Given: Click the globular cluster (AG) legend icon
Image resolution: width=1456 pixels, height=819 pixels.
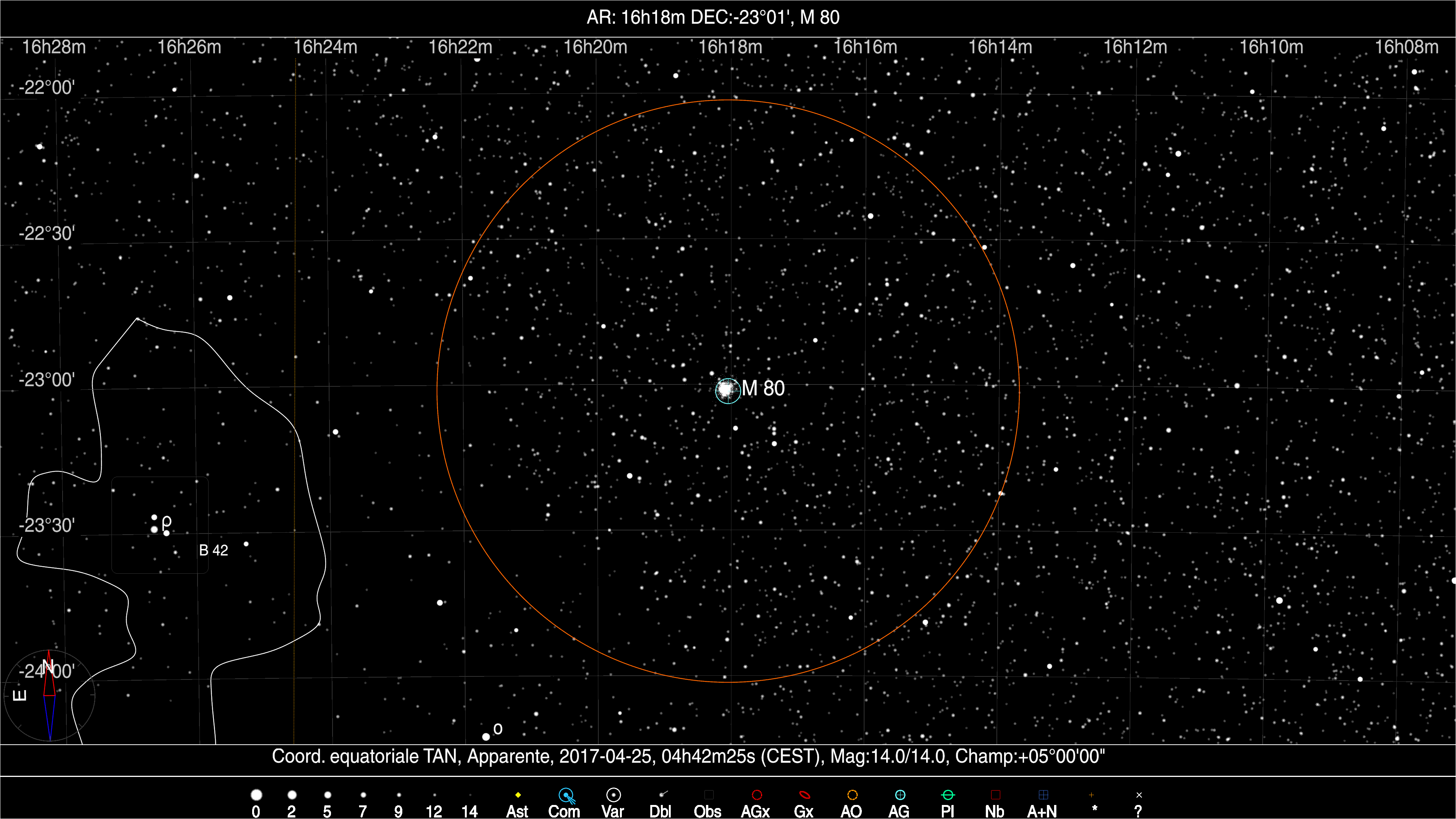Looking at the screenshot, I should point(900,795).
